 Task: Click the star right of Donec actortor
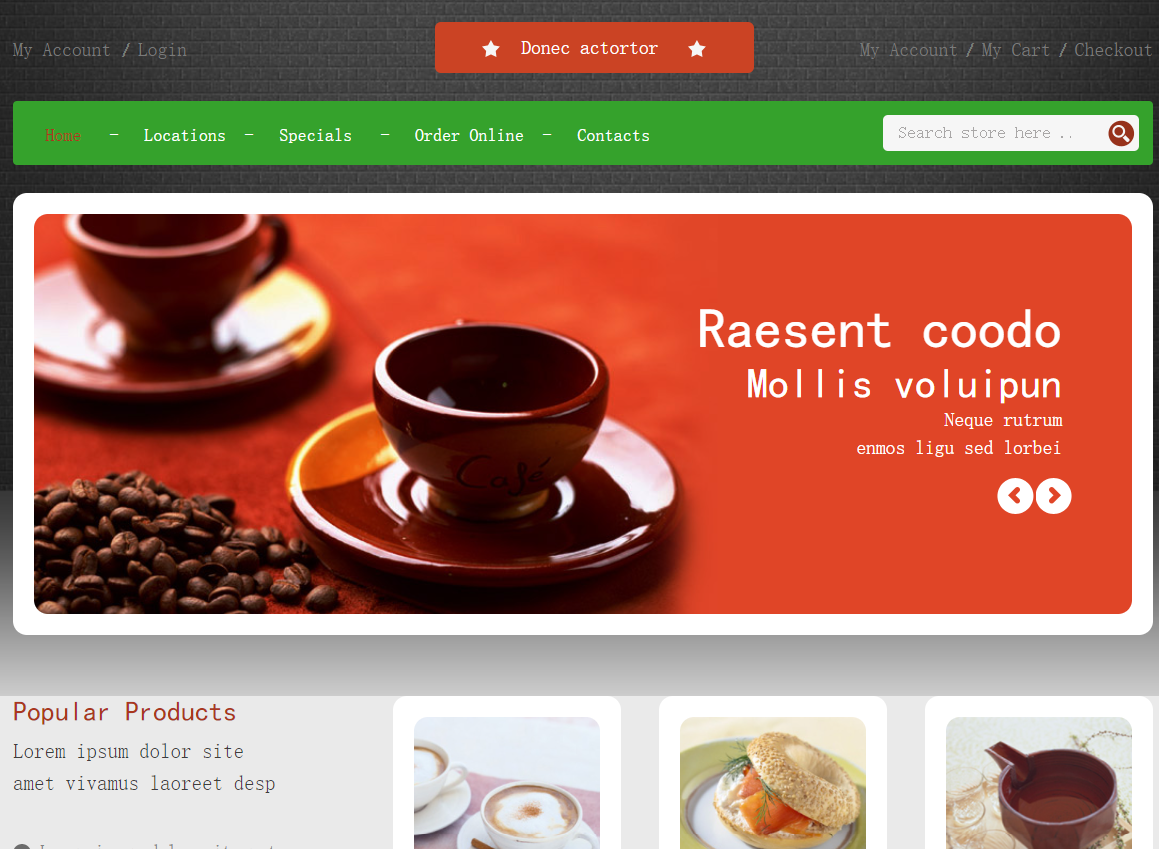tap(696, 49)
